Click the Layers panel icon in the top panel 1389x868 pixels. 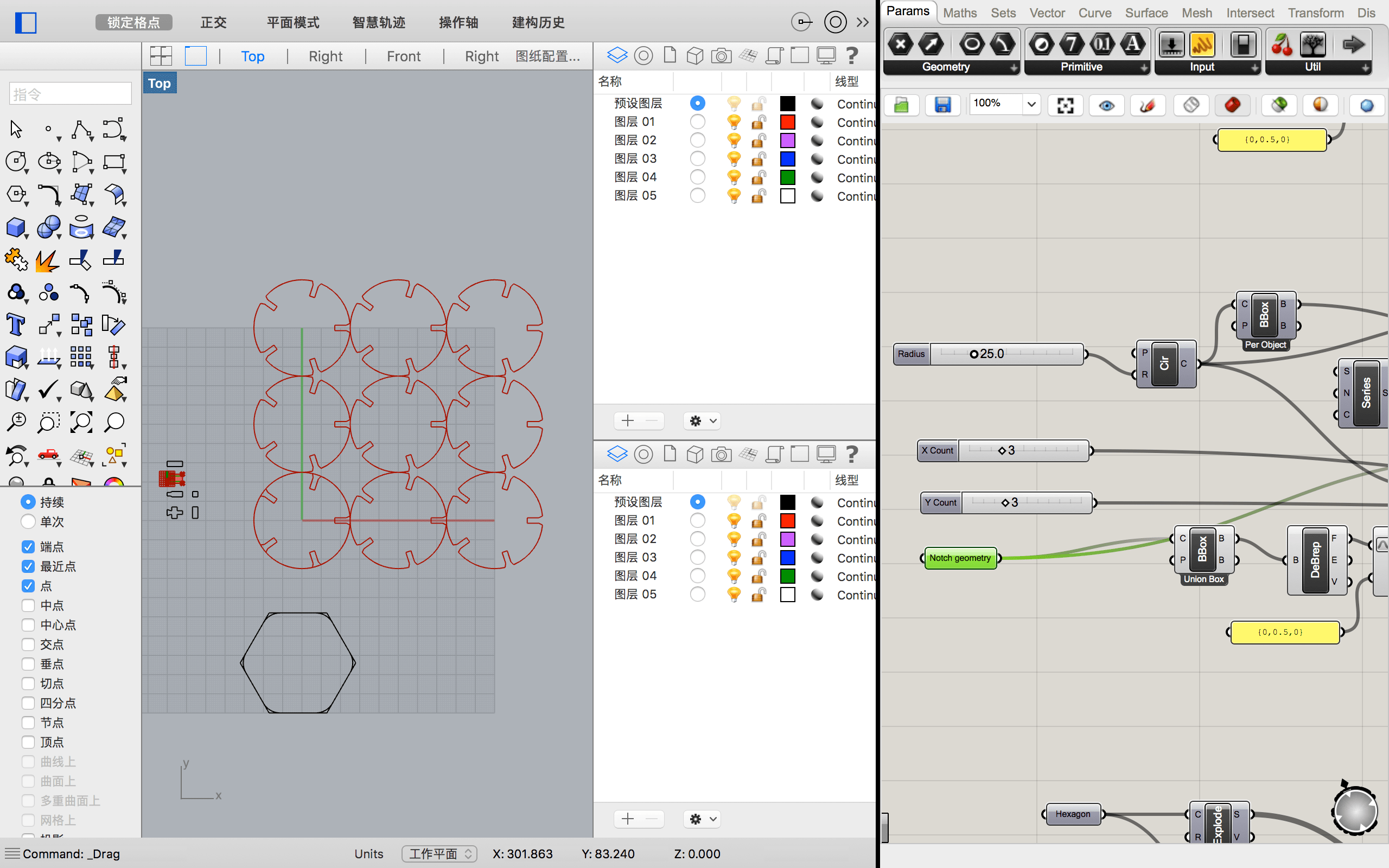[617, 55]
